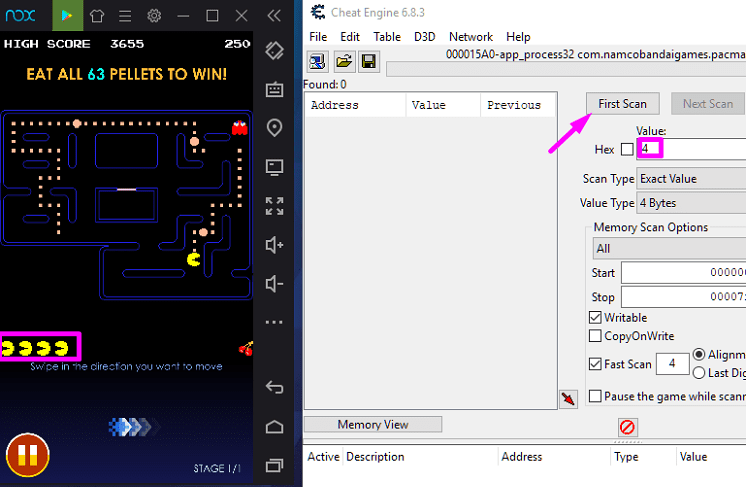Click the Next Scan button
Viewport: 746px width, 487px height.
pyautogui.click(x=708, y=104)
